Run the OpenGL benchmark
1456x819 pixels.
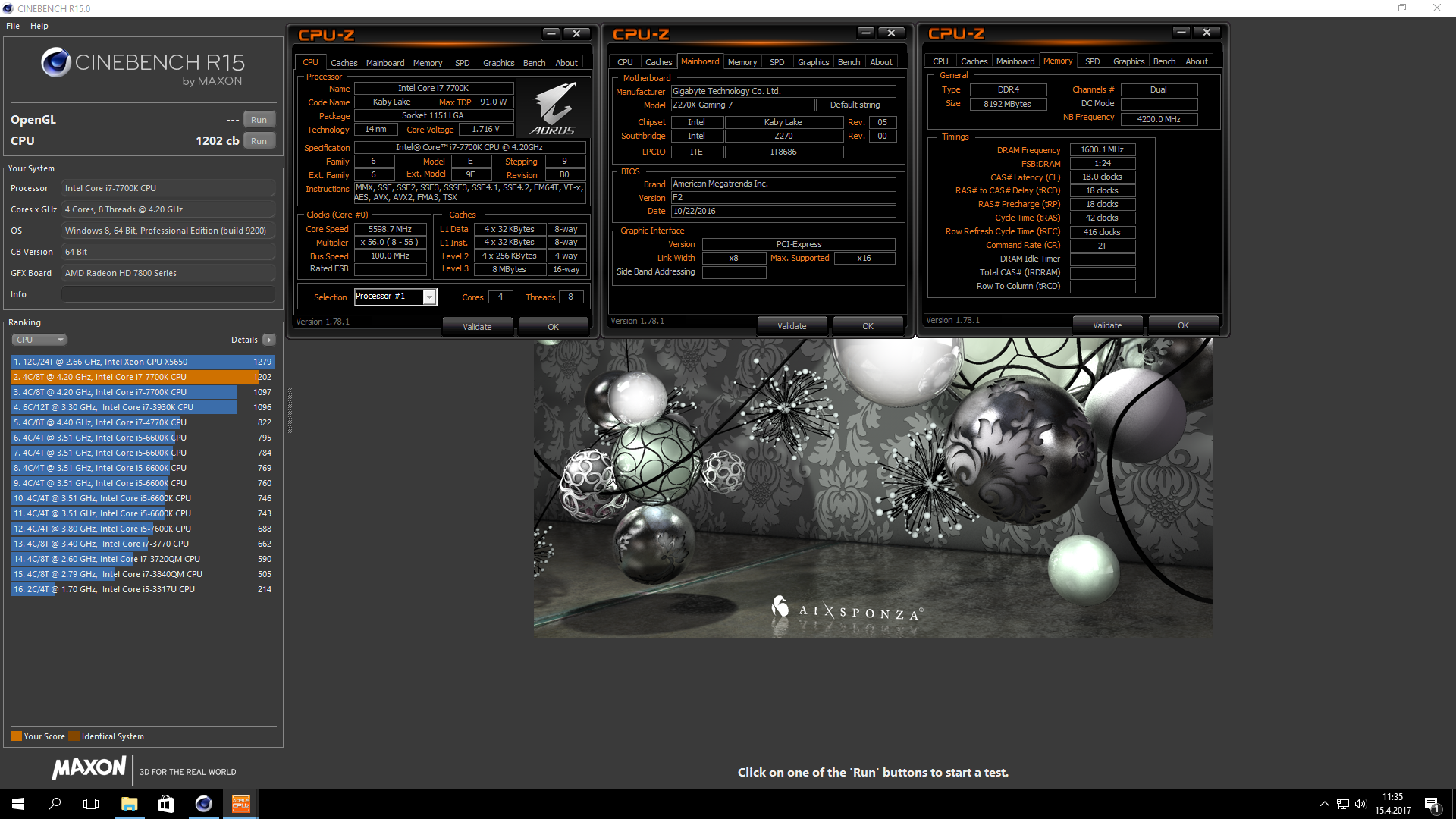[x=259, y=120]
